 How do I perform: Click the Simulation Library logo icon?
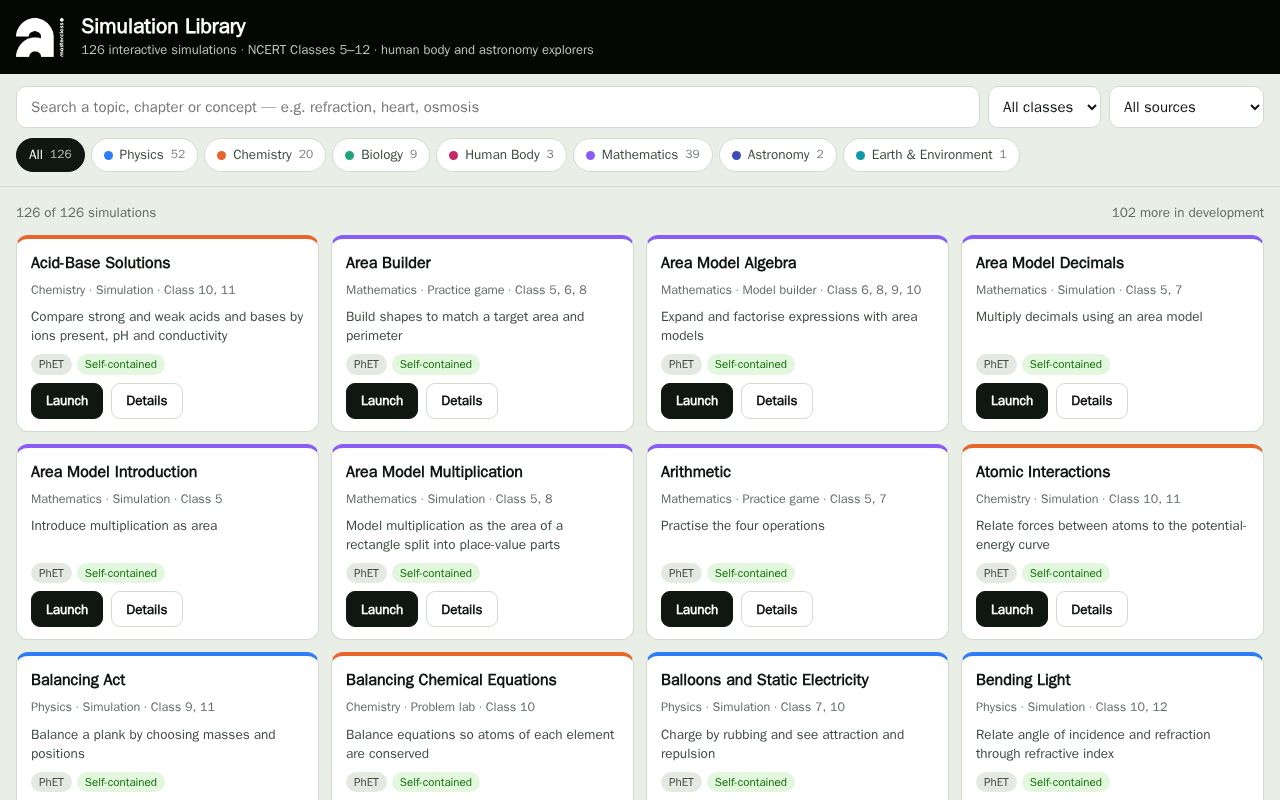pyautogui.click(x=40, y=37)
